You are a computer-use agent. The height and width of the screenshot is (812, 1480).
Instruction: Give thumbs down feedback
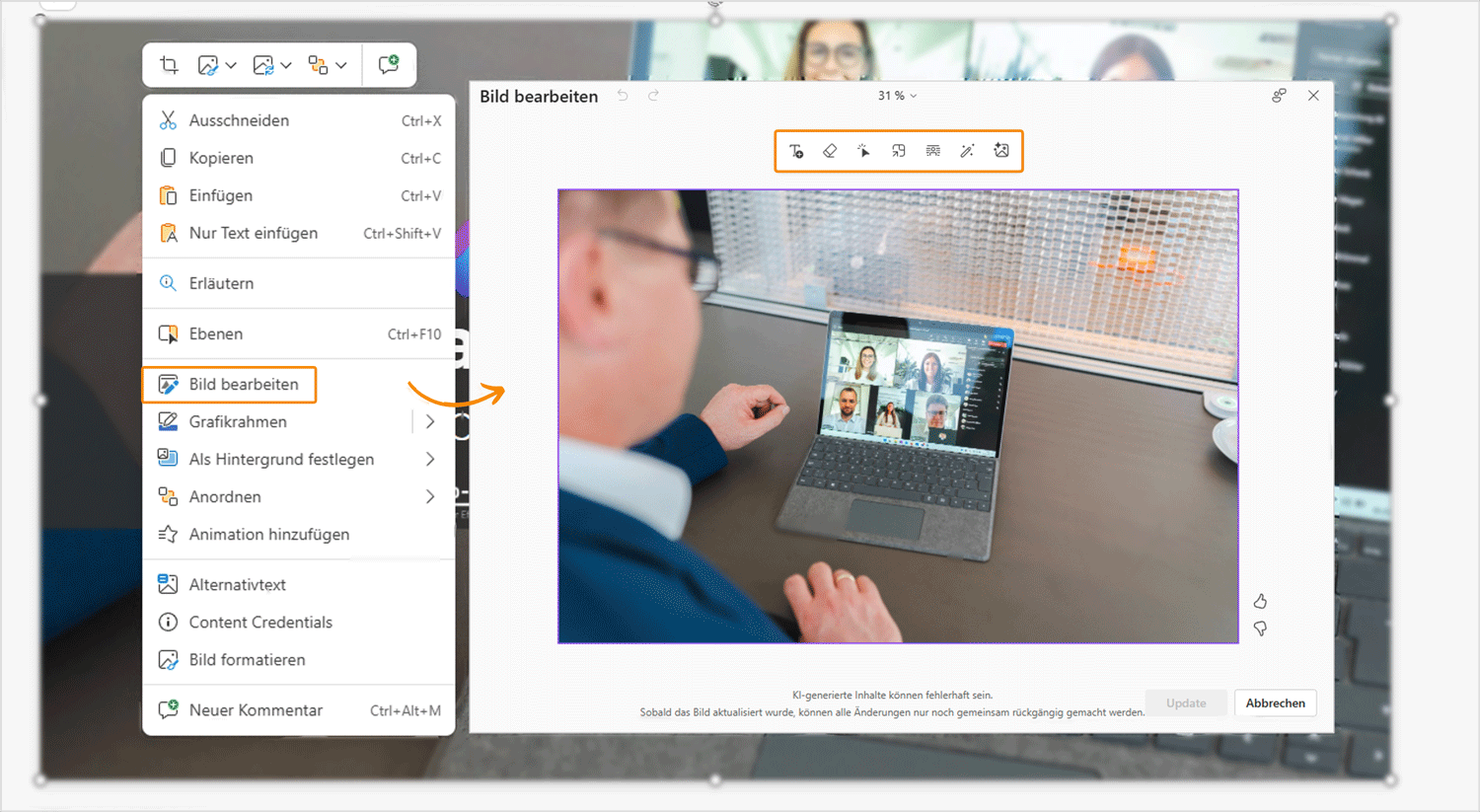1260,628
